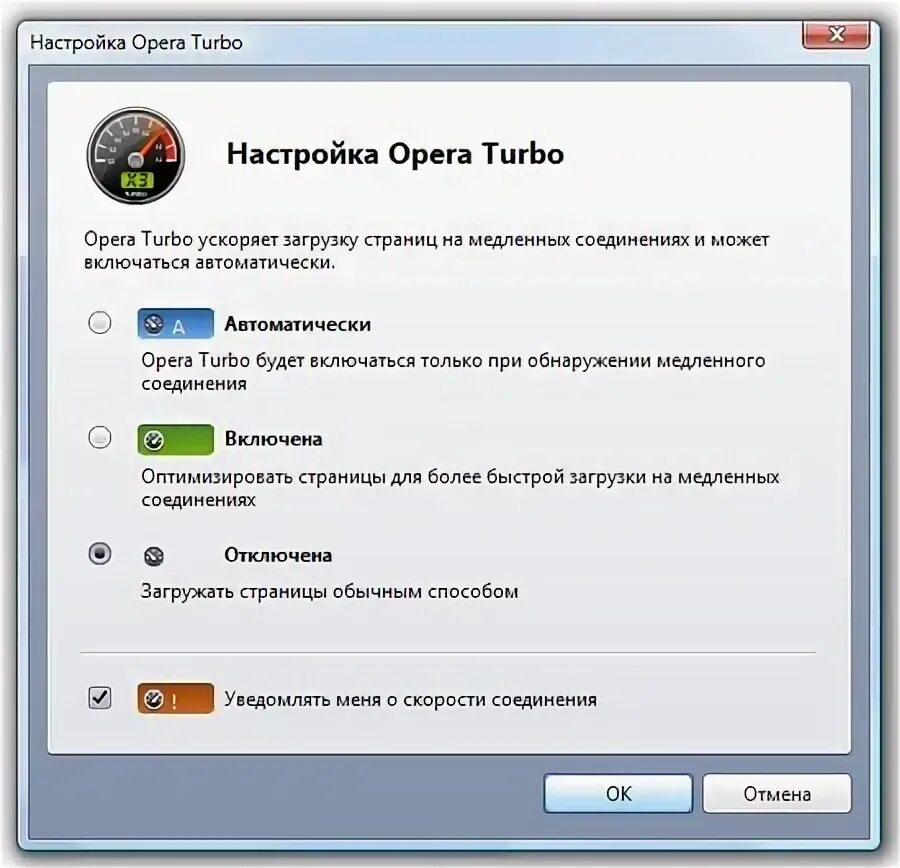The image size is (900, 868).
Task: Confirm settings with the OK button
Action: (618, 793)
